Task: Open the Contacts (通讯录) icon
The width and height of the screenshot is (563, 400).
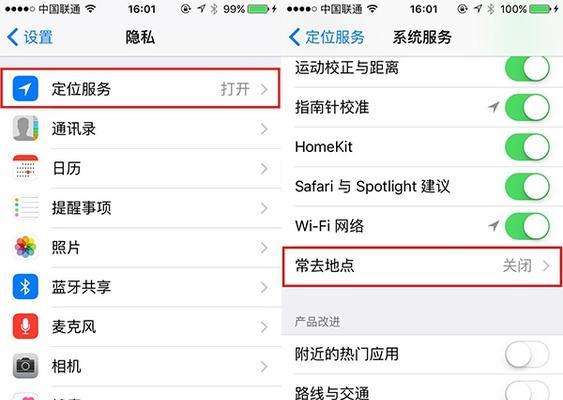Action: coord(25,128)
